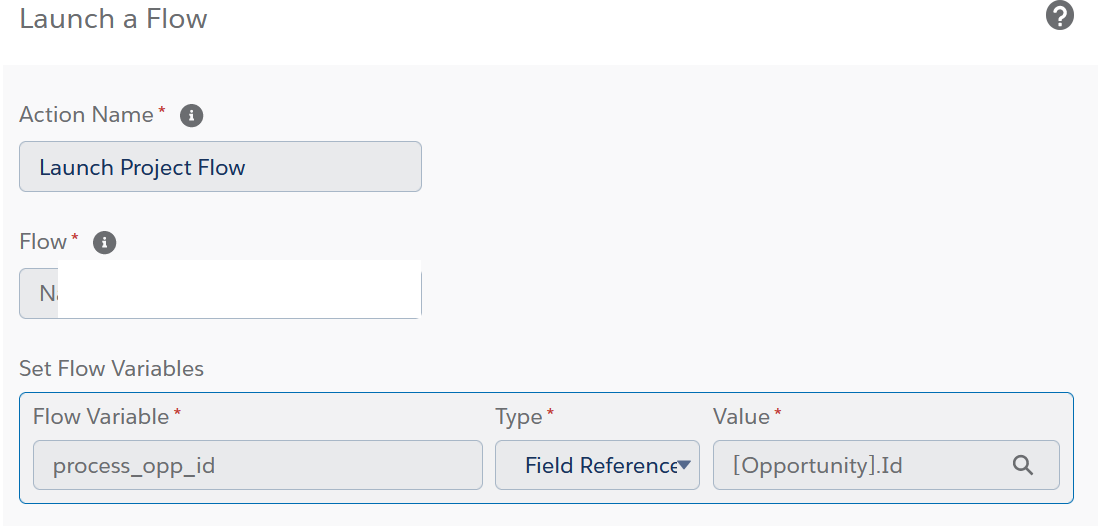
Task: Click the process_opp_id flow variable field
Action: coord(257,465)
